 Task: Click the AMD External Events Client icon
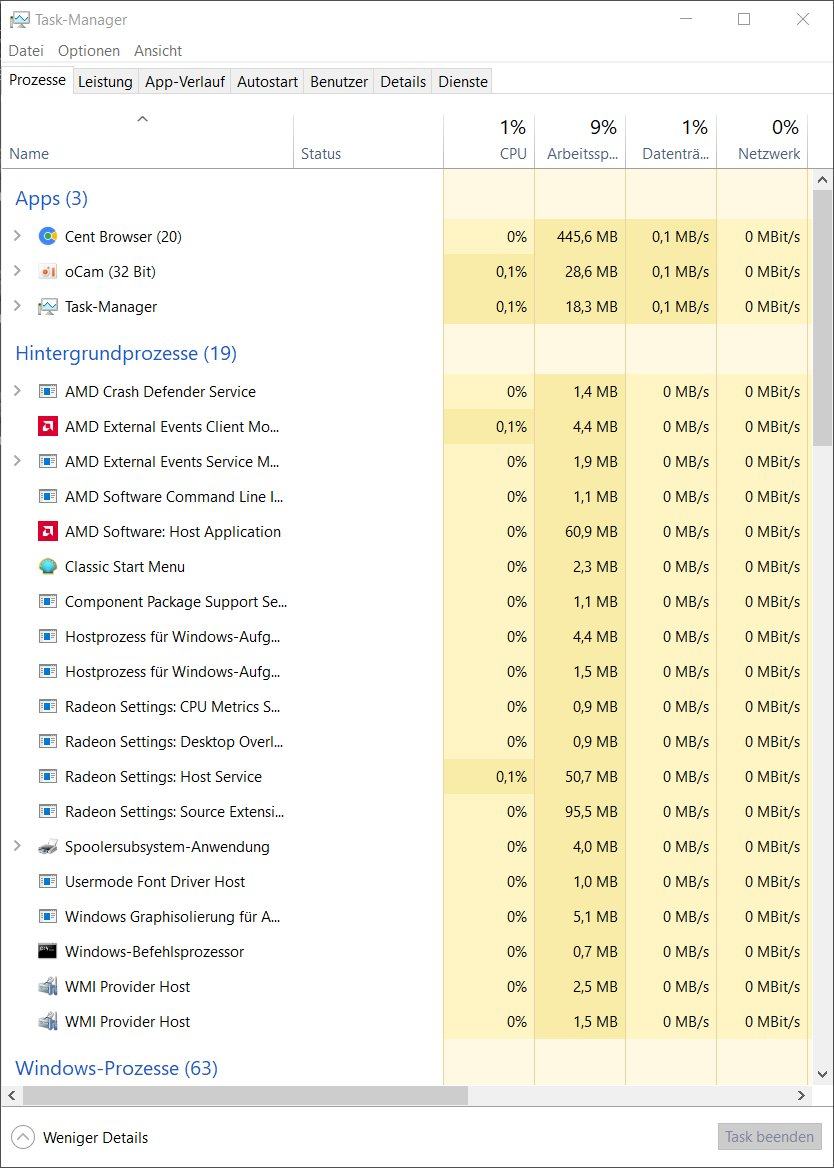coord(47,427)
